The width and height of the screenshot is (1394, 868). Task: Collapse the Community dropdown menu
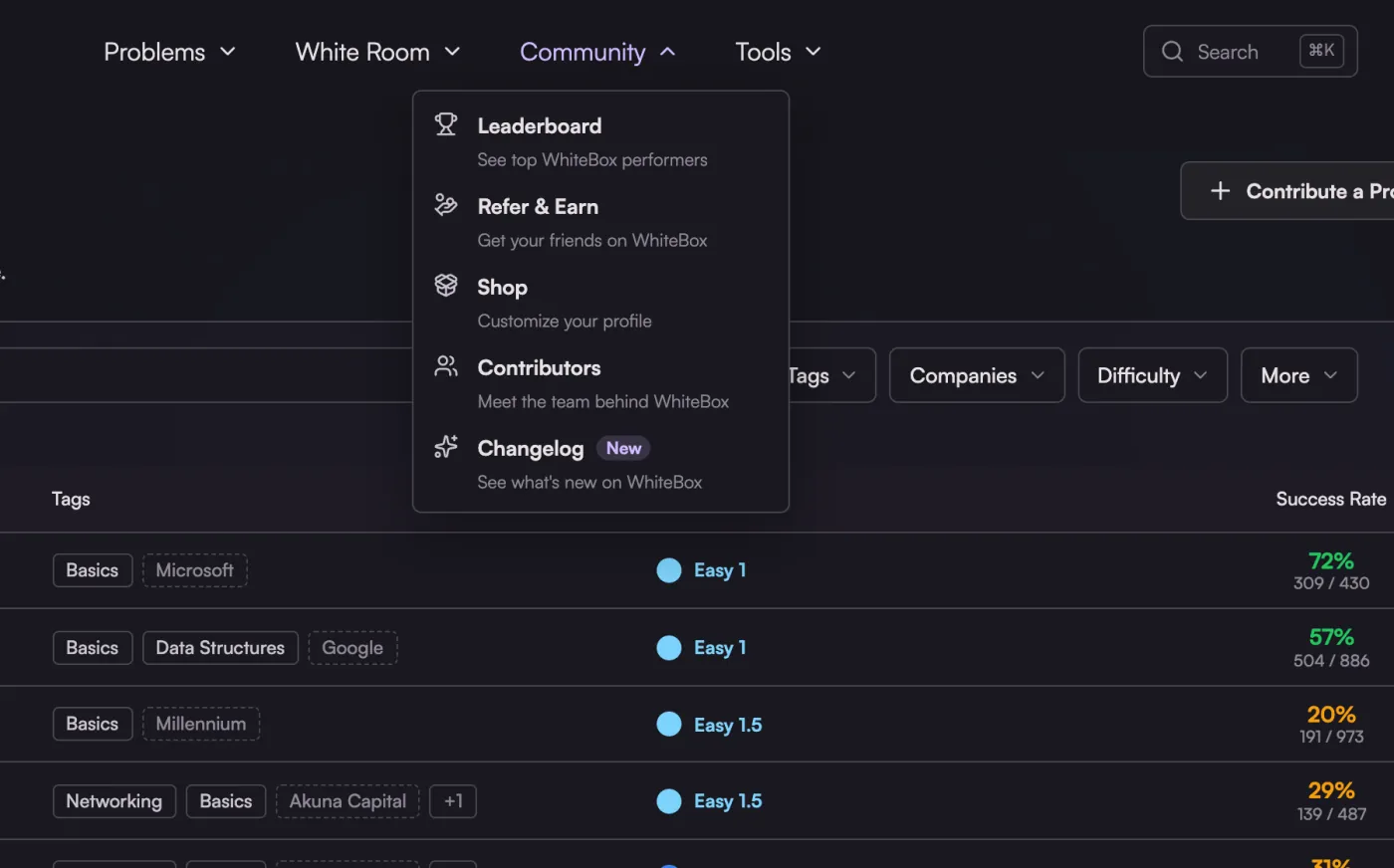pyautogui.click(x=597, y=52)
